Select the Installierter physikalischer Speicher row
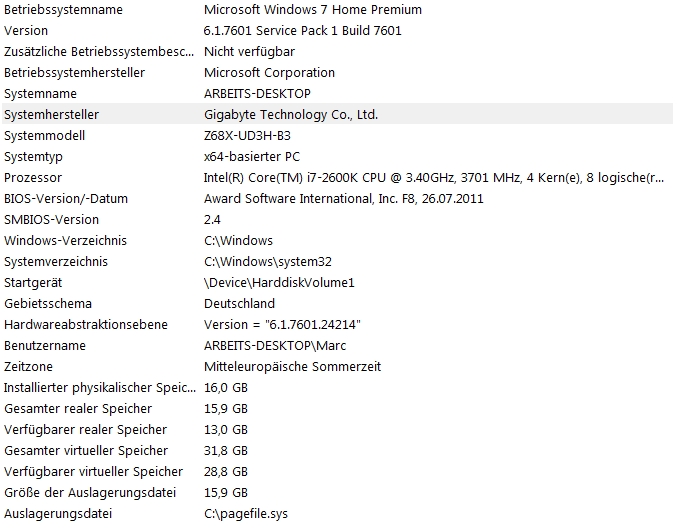 coord(337,387)
